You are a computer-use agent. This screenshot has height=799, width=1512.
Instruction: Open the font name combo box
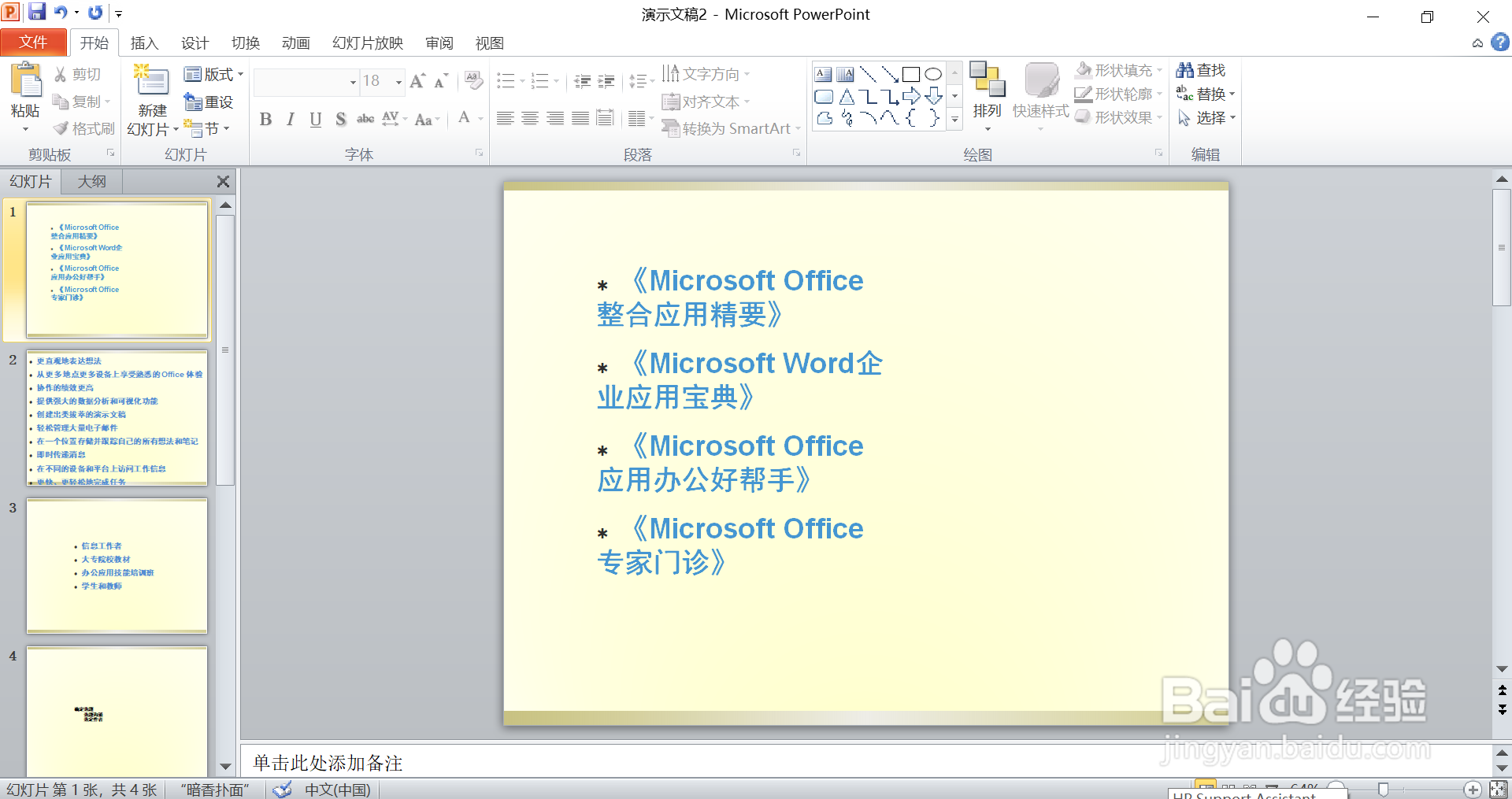(x=306, y=81)
